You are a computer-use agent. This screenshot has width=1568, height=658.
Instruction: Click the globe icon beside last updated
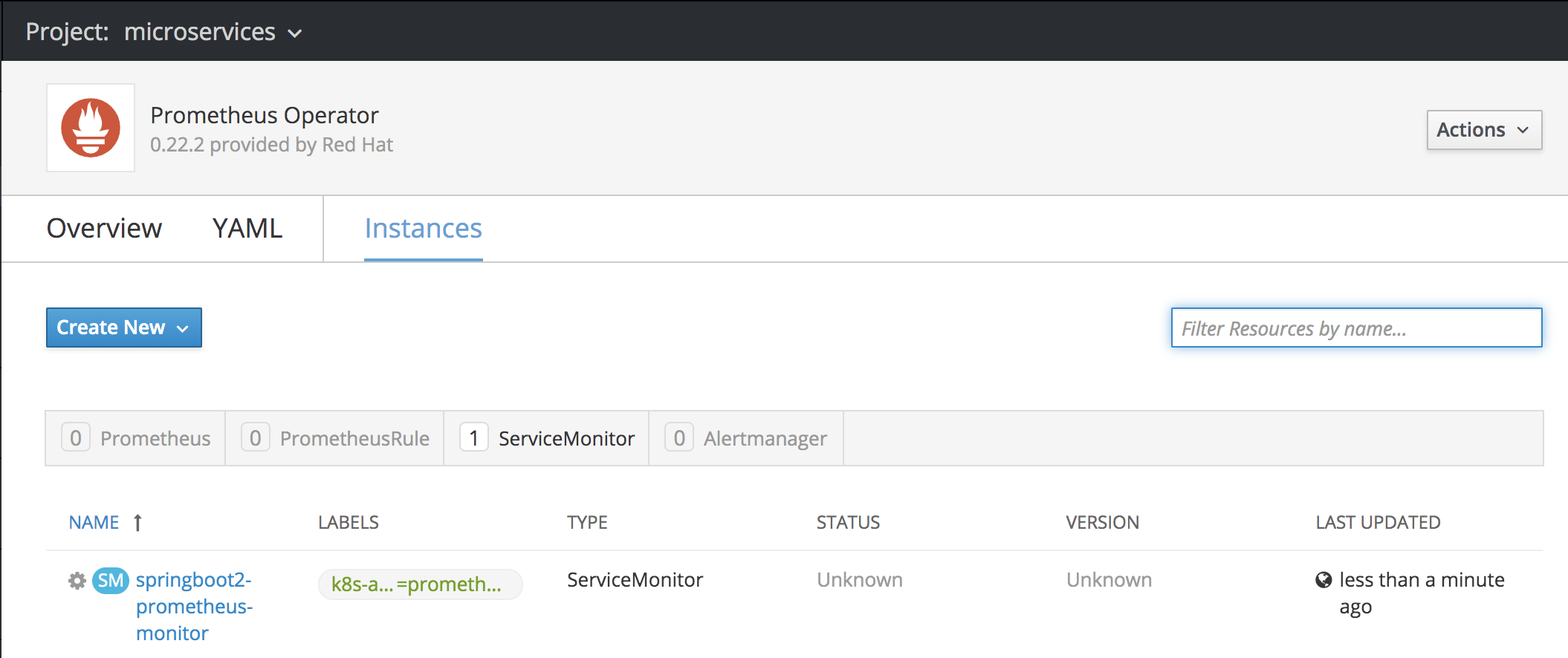(x=1324, y=580)
